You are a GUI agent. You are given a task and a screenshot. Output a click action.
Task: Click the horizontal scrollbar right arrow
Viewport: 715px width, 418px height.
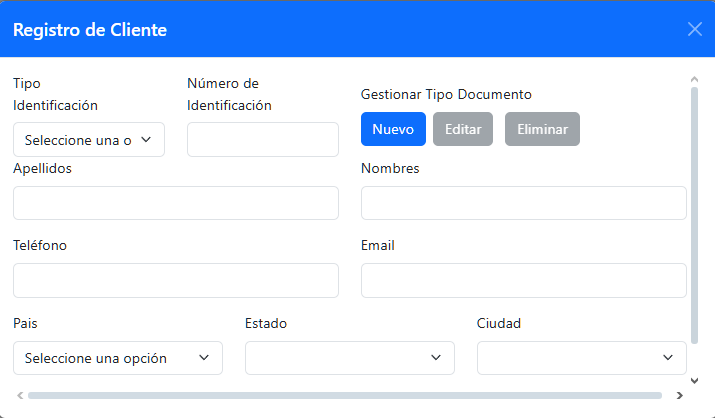pos(679,395)
